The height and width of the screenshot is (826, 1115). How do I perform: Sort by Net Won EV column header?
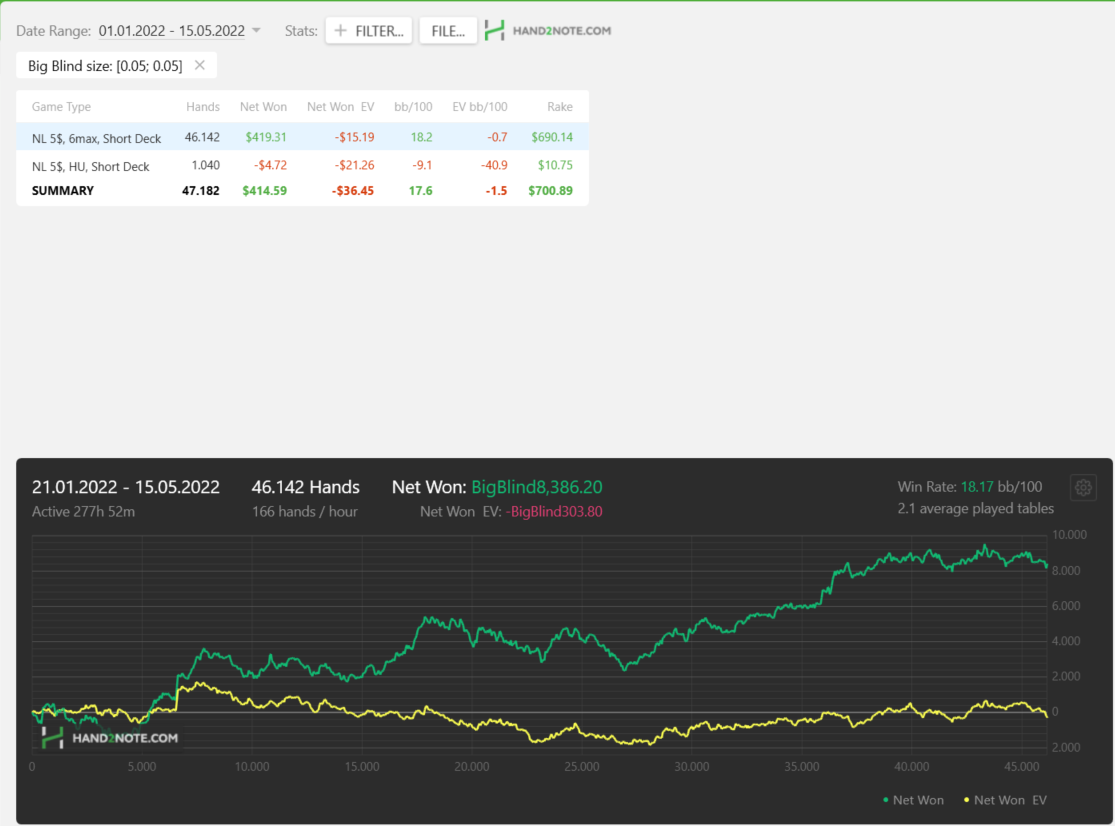pos(341,107)
